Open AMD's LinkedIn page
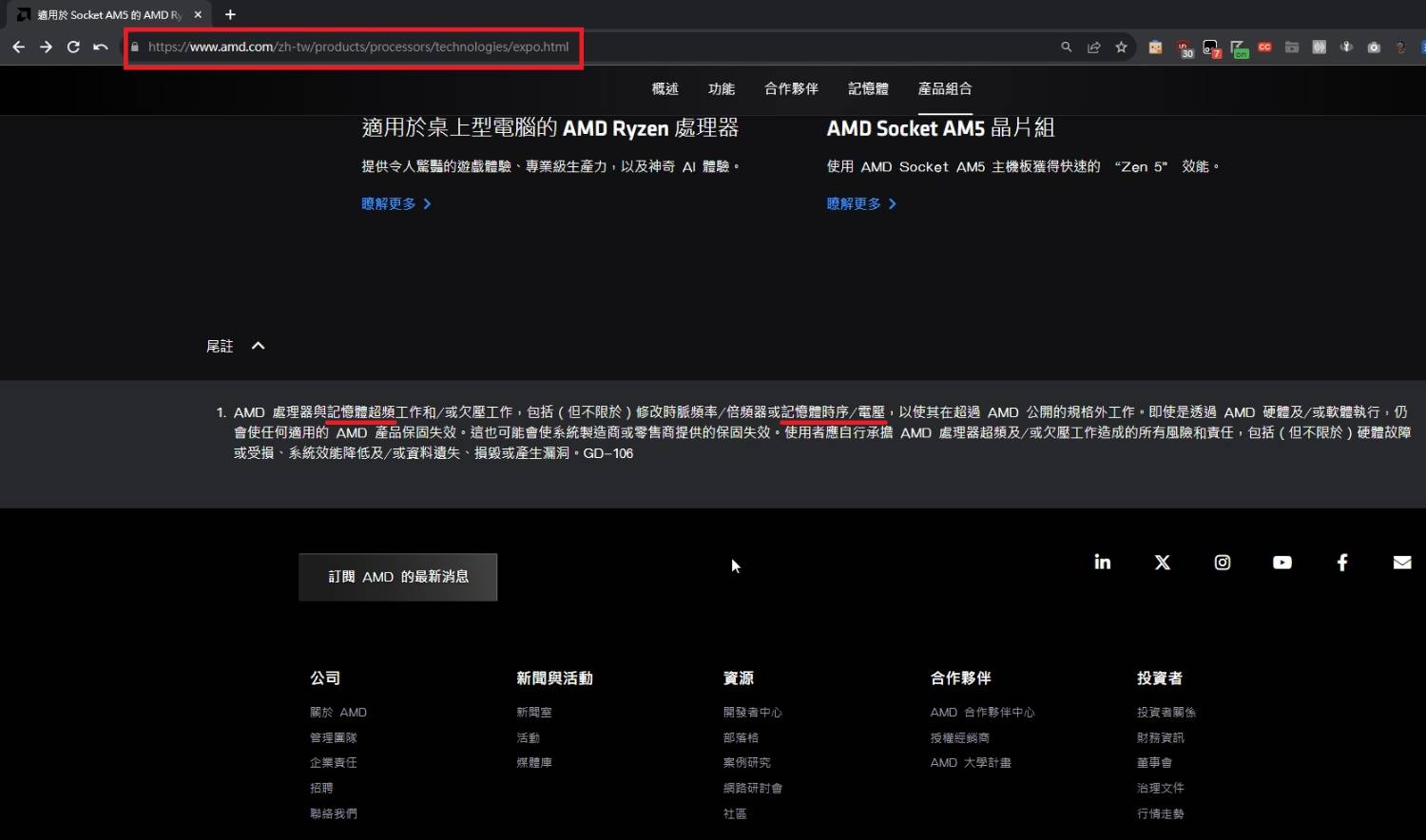The width and height of the screenshot is (1426, 840). click(x=1103, y=563)
